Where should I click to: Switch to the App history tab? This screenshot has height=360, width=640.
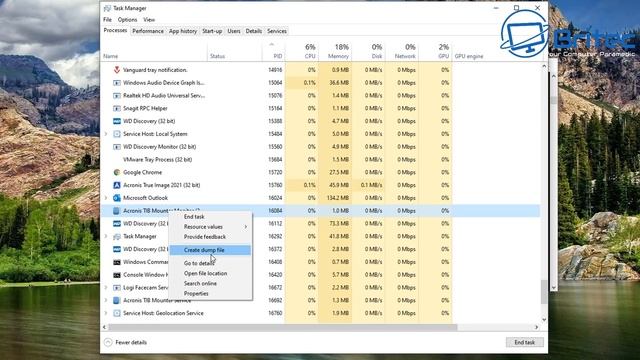tap(183, 31)
